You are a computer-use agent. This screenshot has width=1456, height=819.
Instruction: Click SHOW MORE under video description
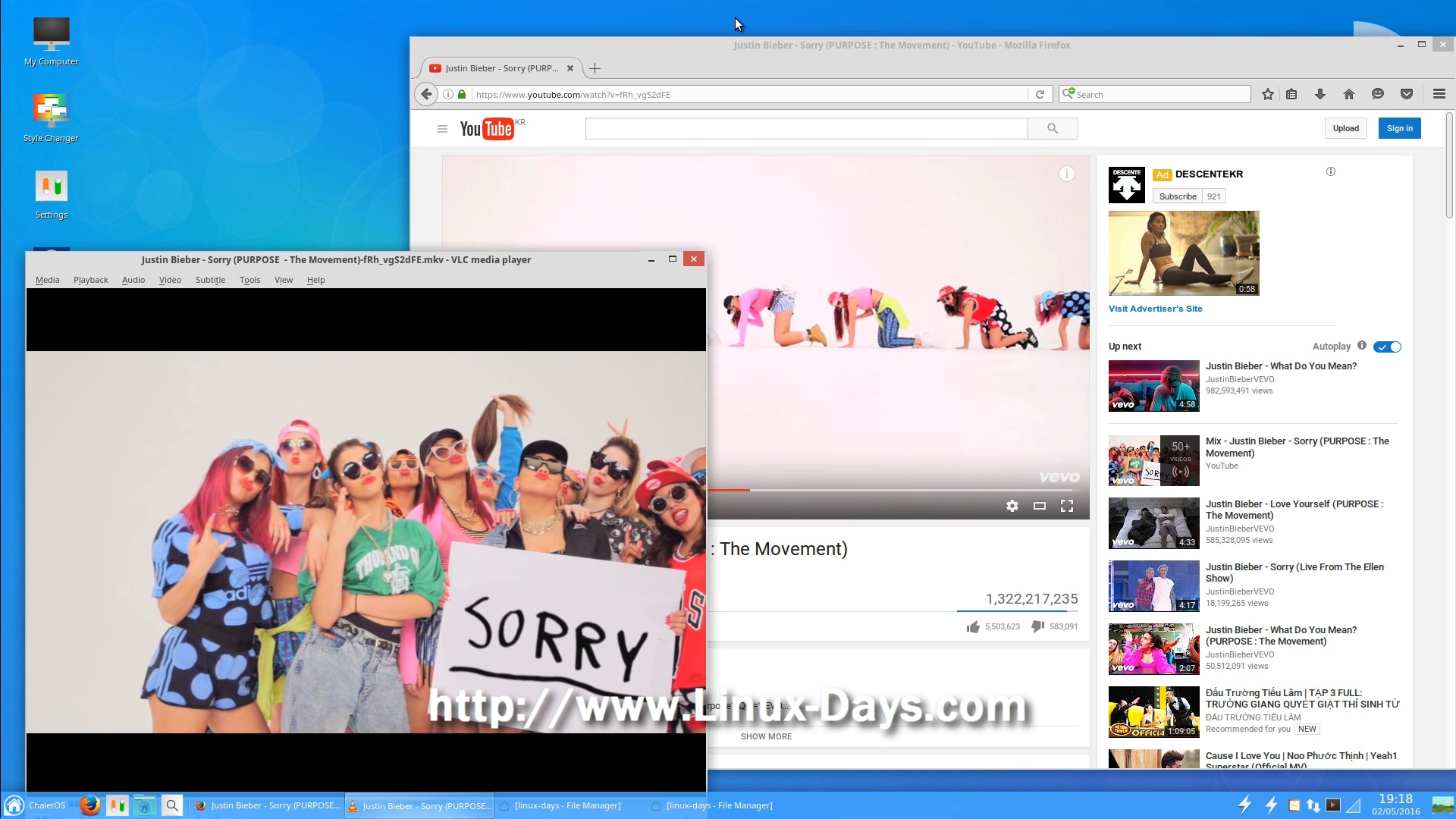click(766, 736)
